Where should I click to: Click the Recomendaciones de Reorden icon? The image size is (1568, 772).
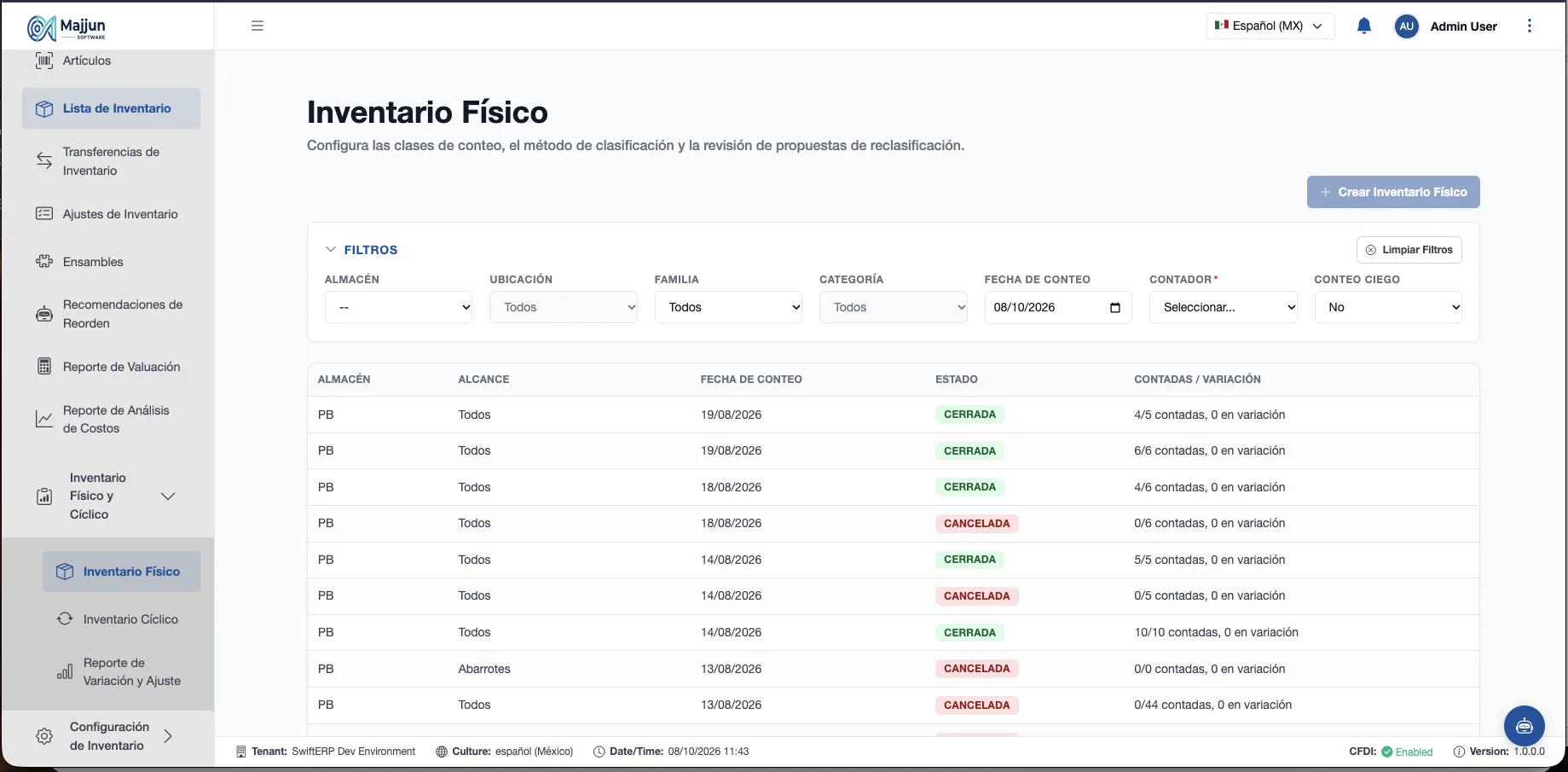click(44, 314)
